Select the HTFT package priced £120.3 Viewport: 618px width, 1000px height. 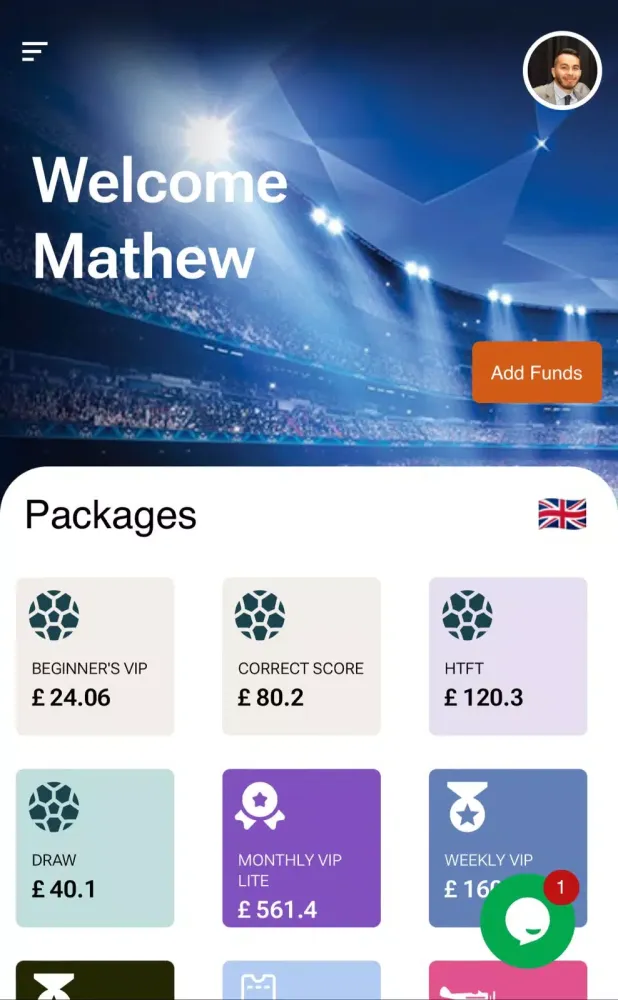[507, 656]
